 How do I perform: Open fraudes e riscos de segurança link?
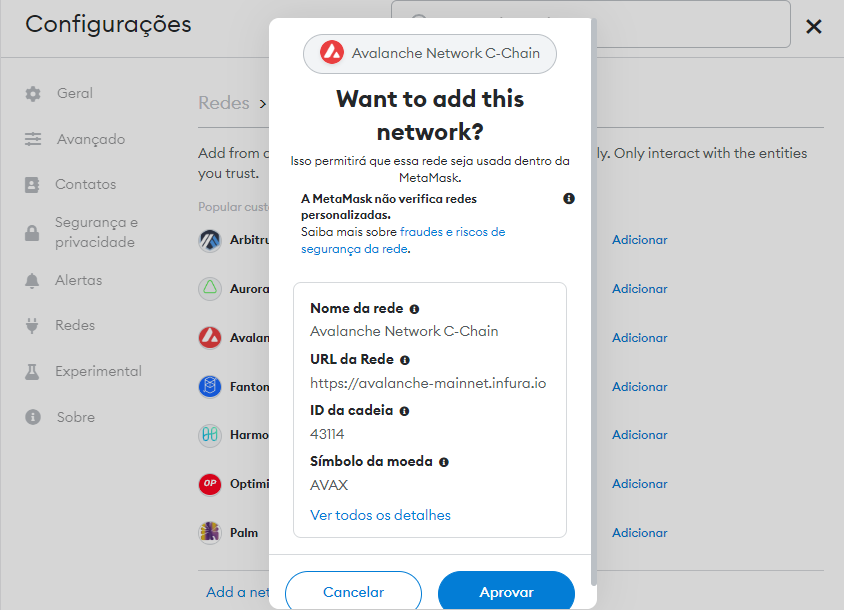[403, 240]
